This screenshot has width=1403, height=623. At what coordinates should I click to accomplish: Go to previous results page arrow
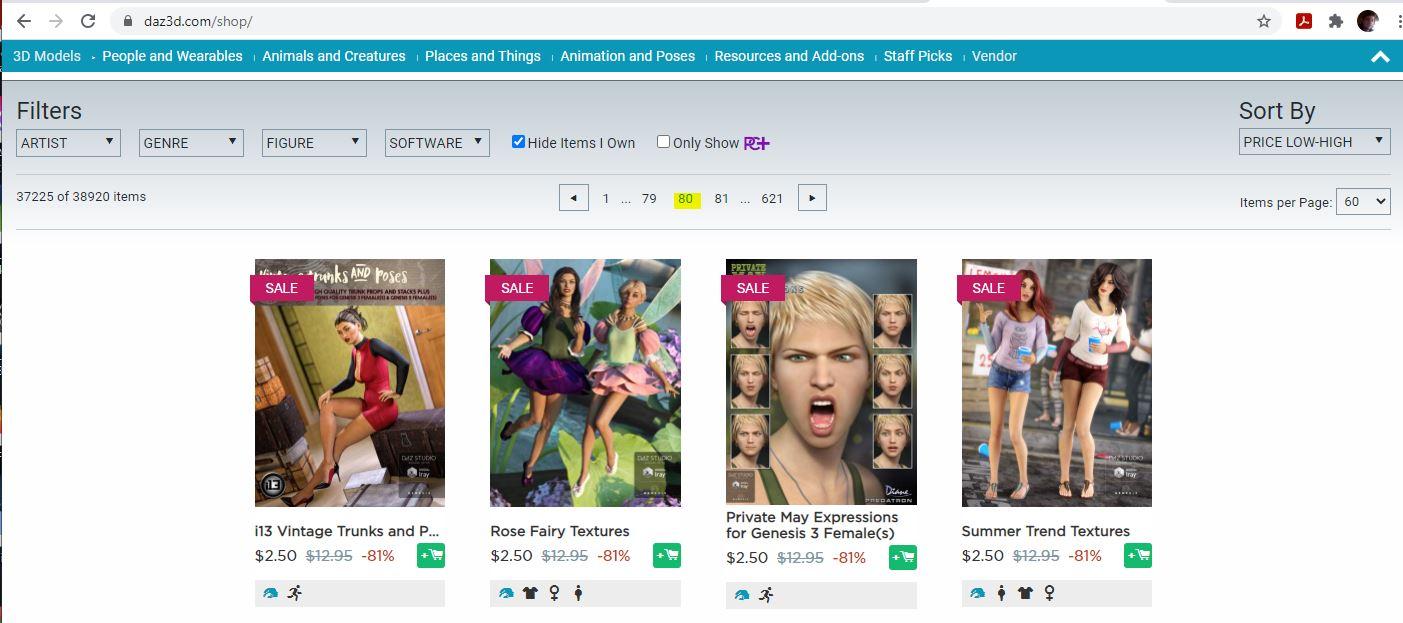573,198
